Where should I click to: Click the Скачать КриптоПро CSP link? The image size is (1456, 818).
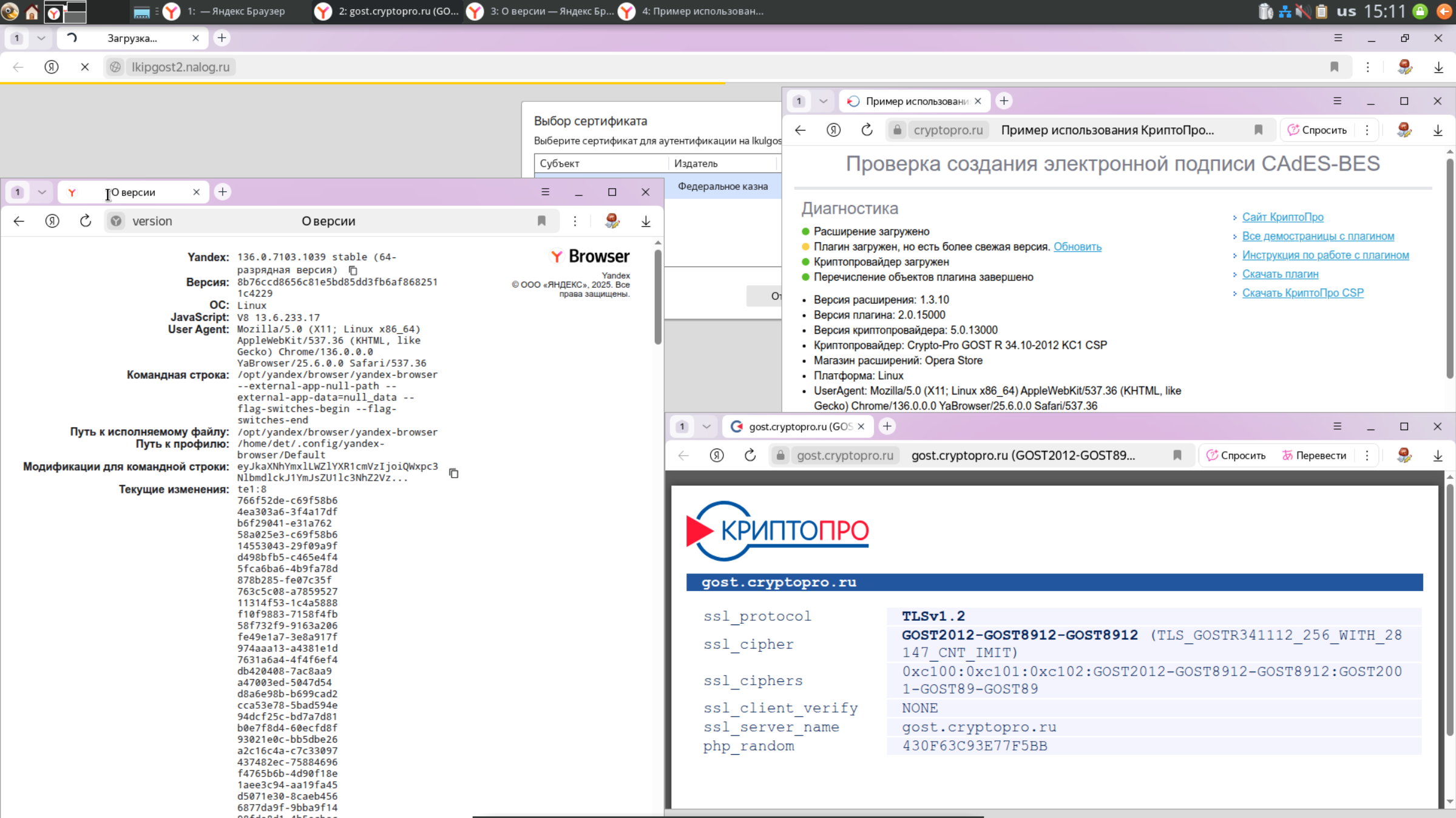[x=1302, y=292]
